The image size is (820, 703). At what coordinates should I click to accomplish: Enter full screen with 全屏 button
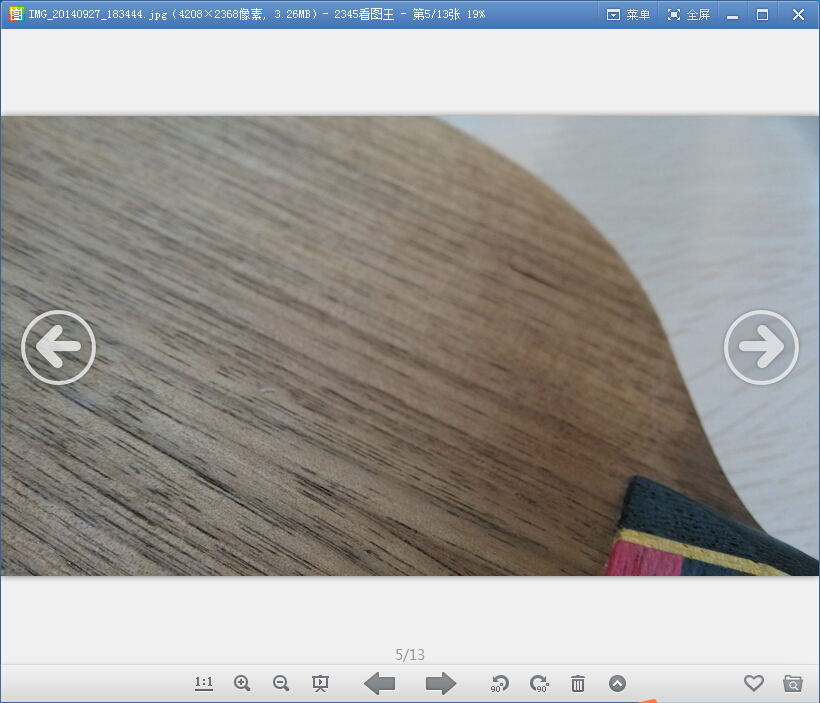688,14
